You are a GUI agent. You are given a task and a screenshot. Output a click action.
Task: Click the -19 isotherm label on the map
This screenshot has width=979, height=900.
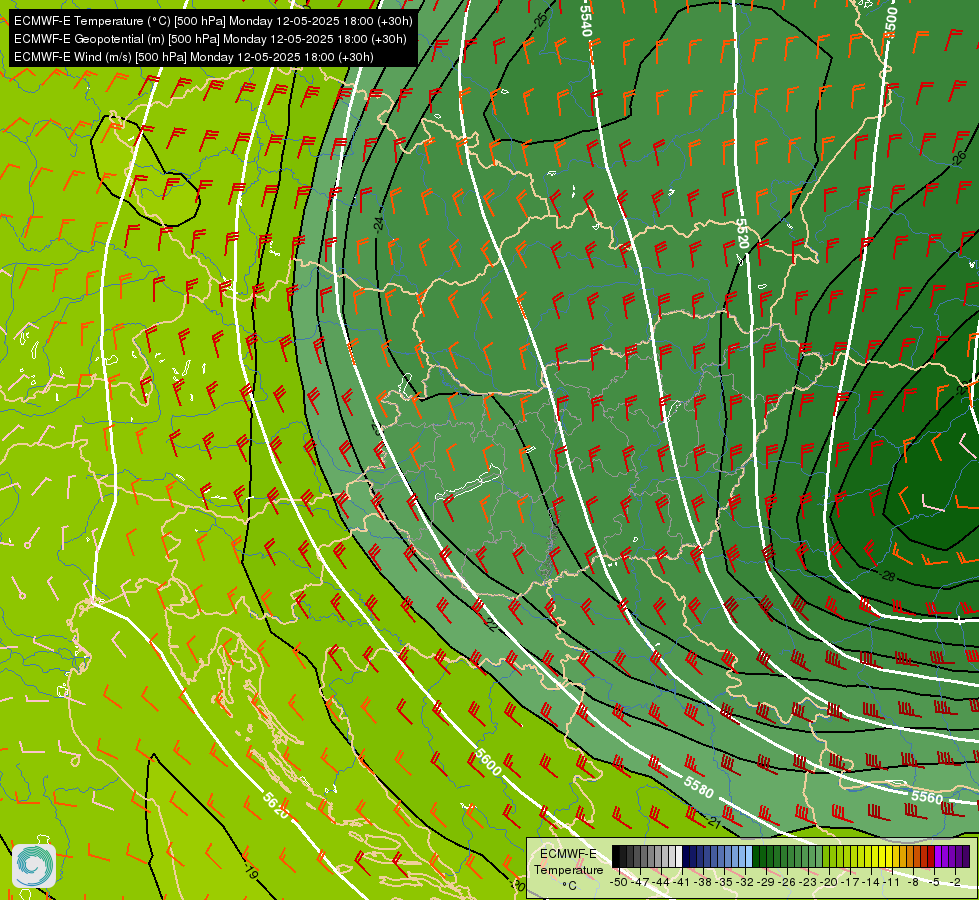(x=251, y=872)
